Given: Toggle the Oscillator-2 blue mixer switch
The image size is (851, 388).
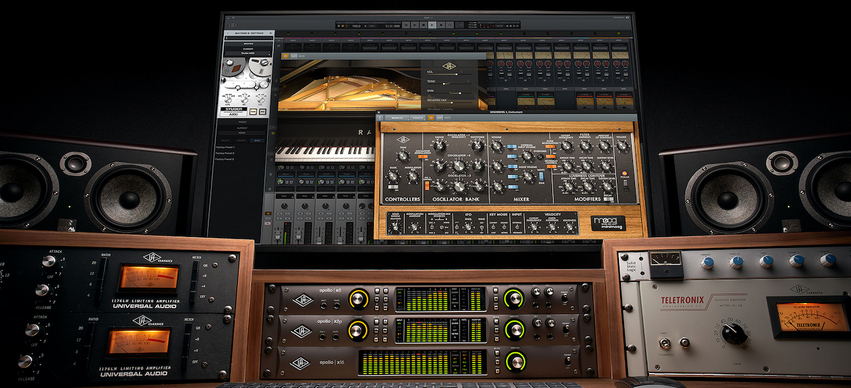Looking at the screenshot, I should pyautogui.click(x=513, y=167).
